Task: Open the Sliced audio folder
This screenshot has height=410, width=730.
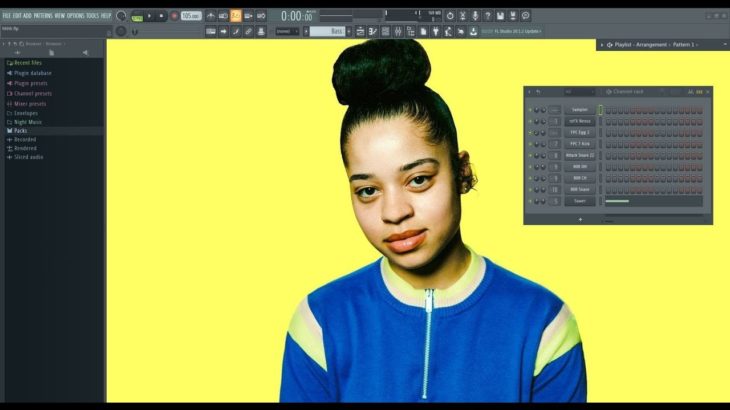Action: pos(28,157)
